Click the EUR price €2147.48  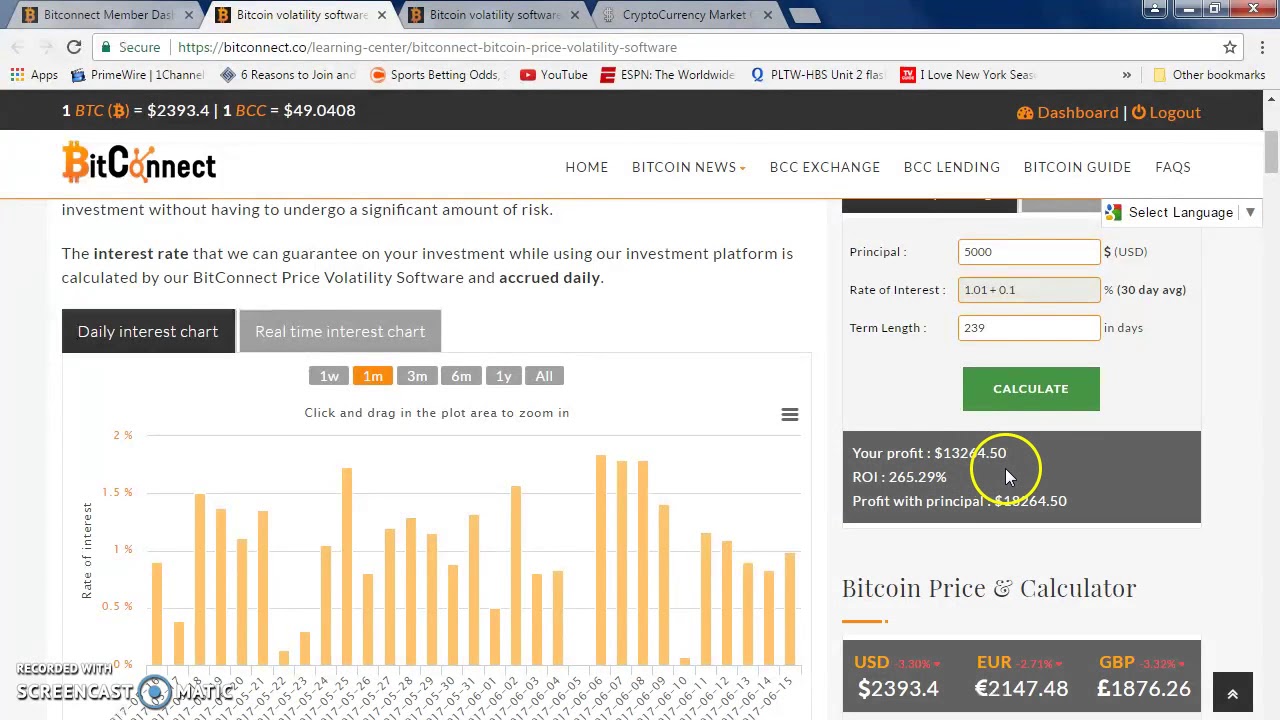(1021, 688)
